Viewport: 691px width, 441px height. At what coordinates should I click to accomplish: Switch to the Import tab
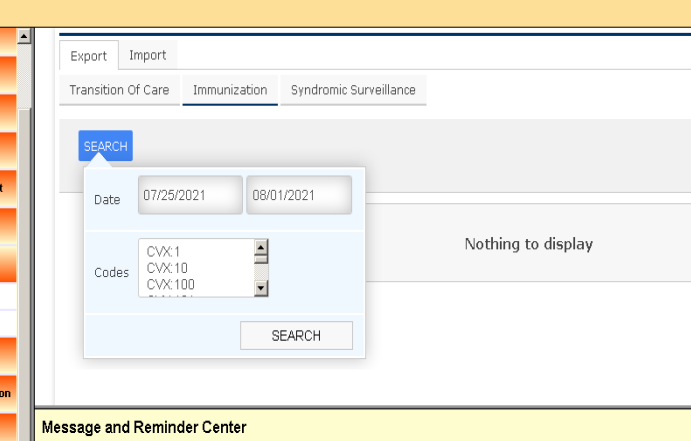pyautogui.click(x=148, y=55)
